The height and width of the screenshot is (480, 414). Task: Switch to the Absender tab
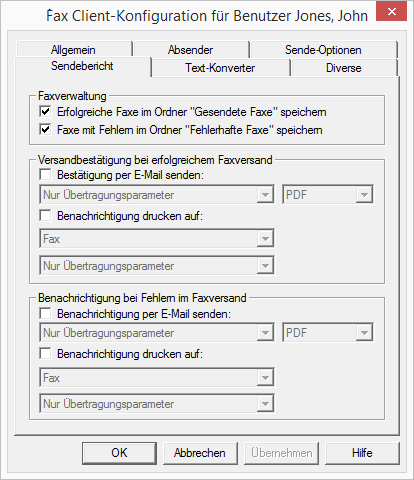click(191, 50)
